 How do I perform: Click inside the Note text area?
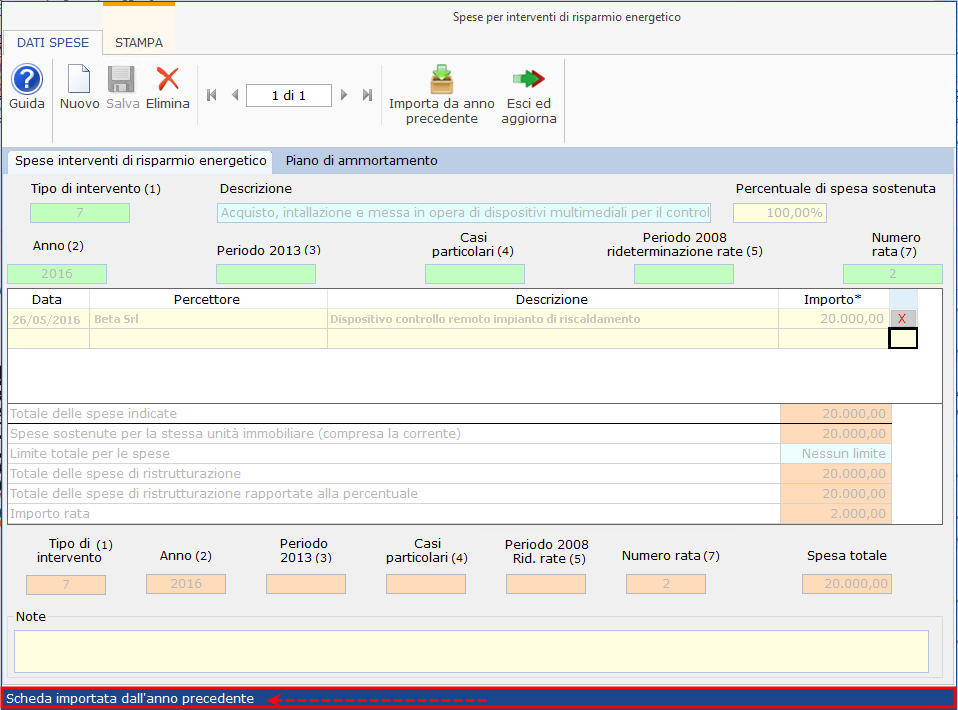tap(471, 651)
